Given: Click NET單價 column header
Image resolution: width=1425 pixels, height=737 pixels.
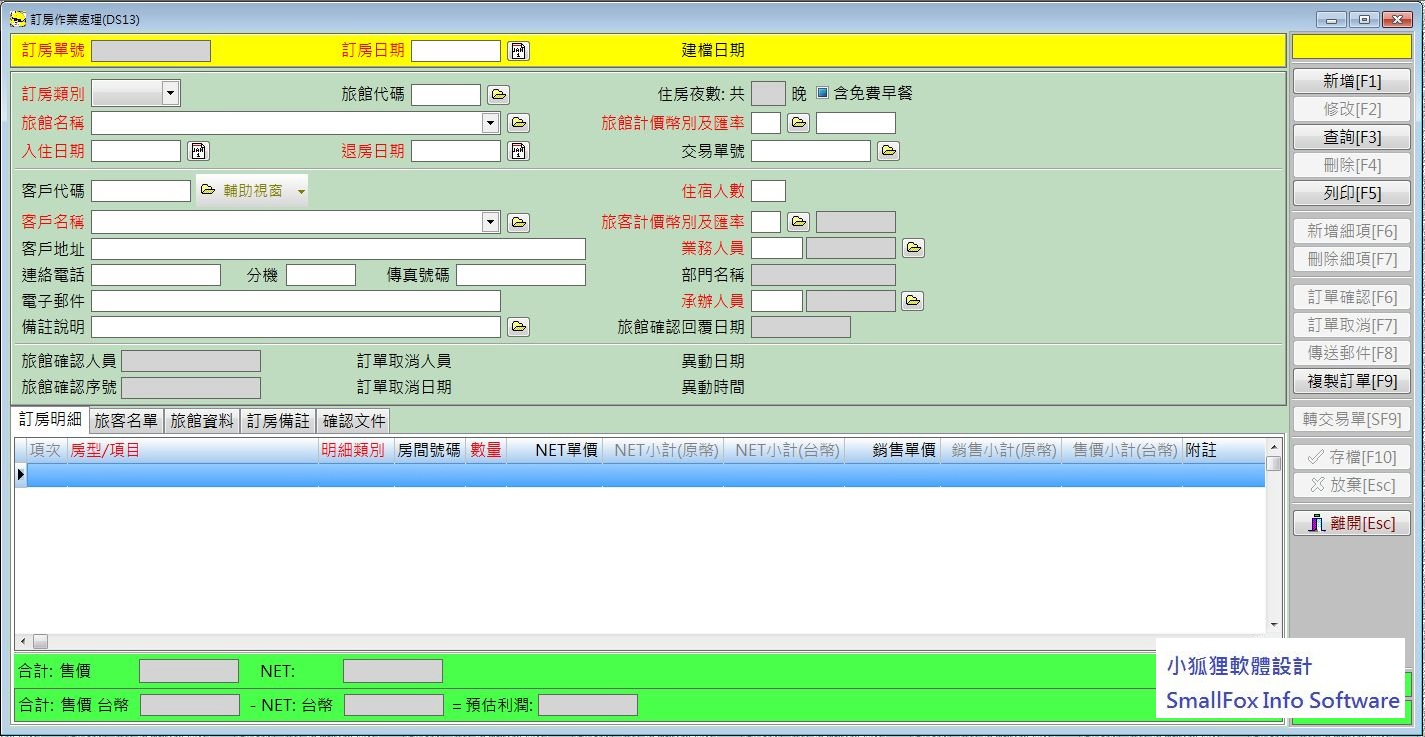Looking at the screenshot, I should point(554,451).
